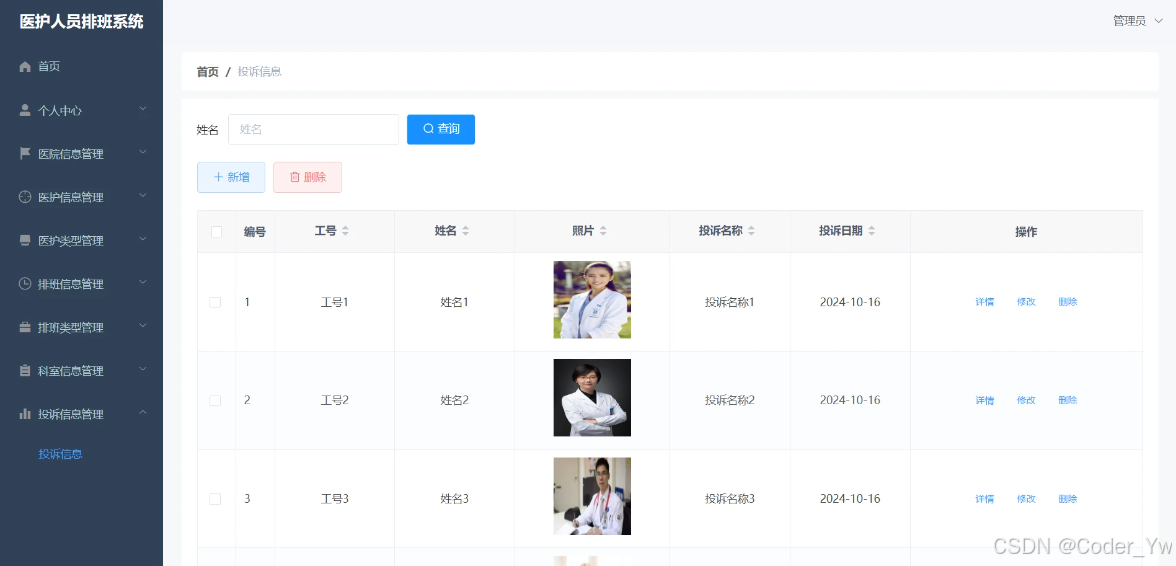This screenshot has width=1176, height=566.
Task: Select the checkbox for row 工号2
Action: [x=215, y=400]
